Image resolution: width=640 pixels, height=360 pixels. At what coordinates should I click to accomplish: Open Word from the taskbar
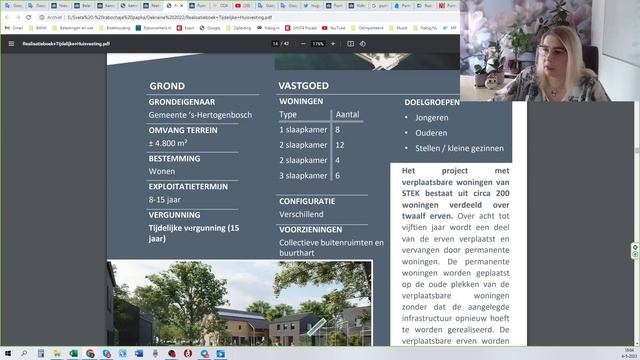pyautogui.click(x=139, y=353)
